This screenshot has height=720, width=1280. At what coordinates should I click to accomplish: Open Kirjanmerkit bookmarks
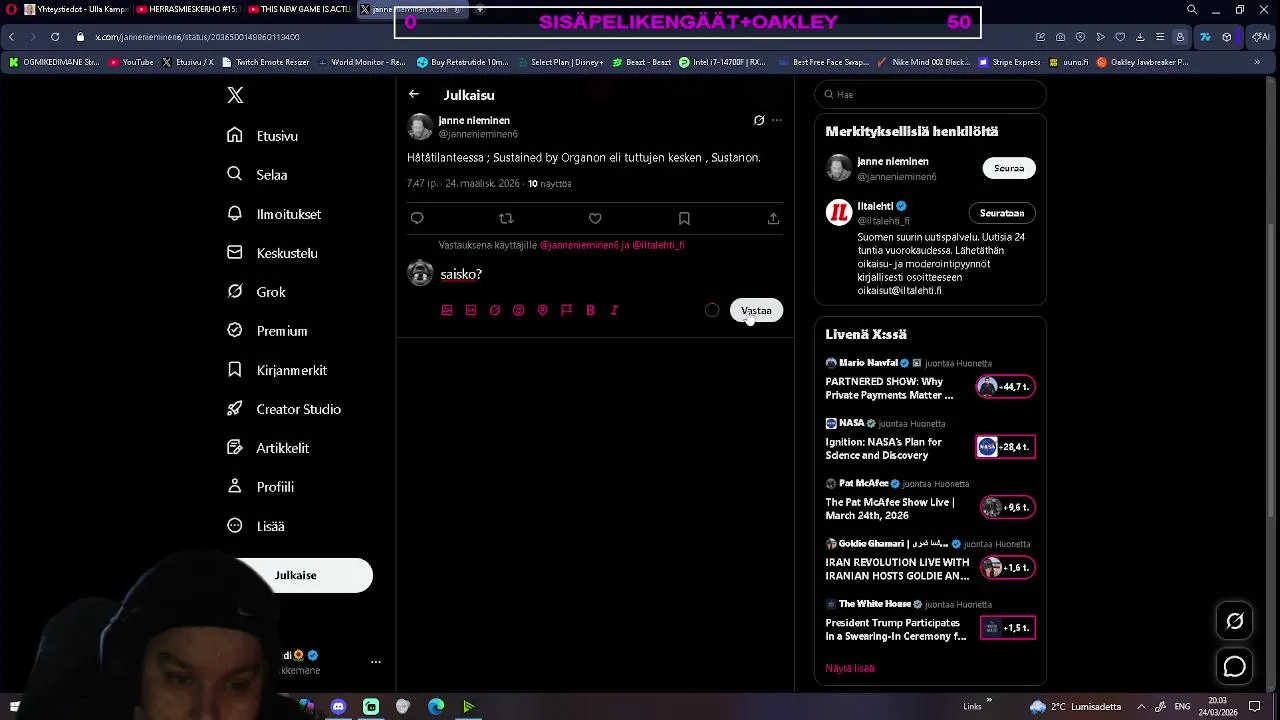pyautogui.click(x=277, y=370)
